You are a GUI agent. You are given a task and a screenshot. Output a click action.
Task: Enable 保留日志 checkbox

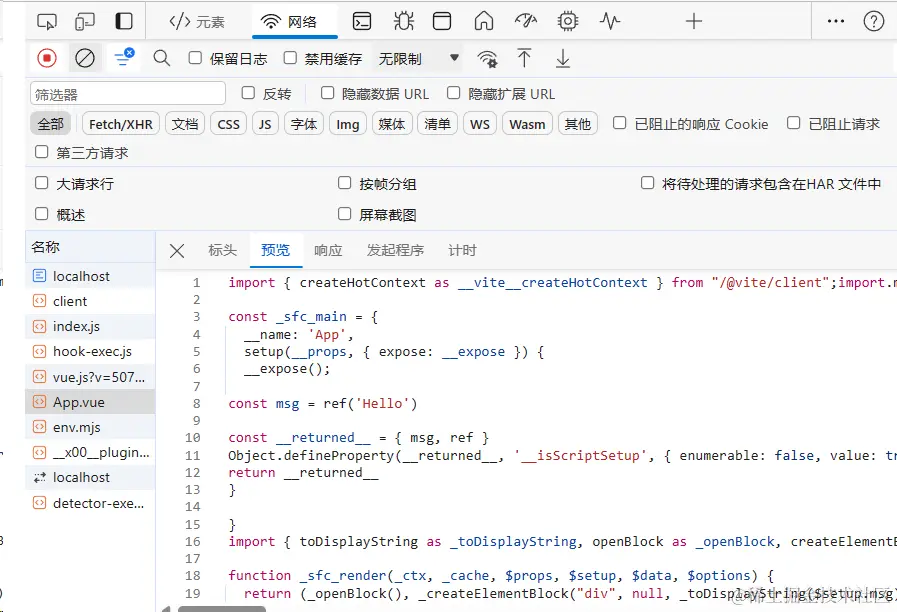pos(195,58)
